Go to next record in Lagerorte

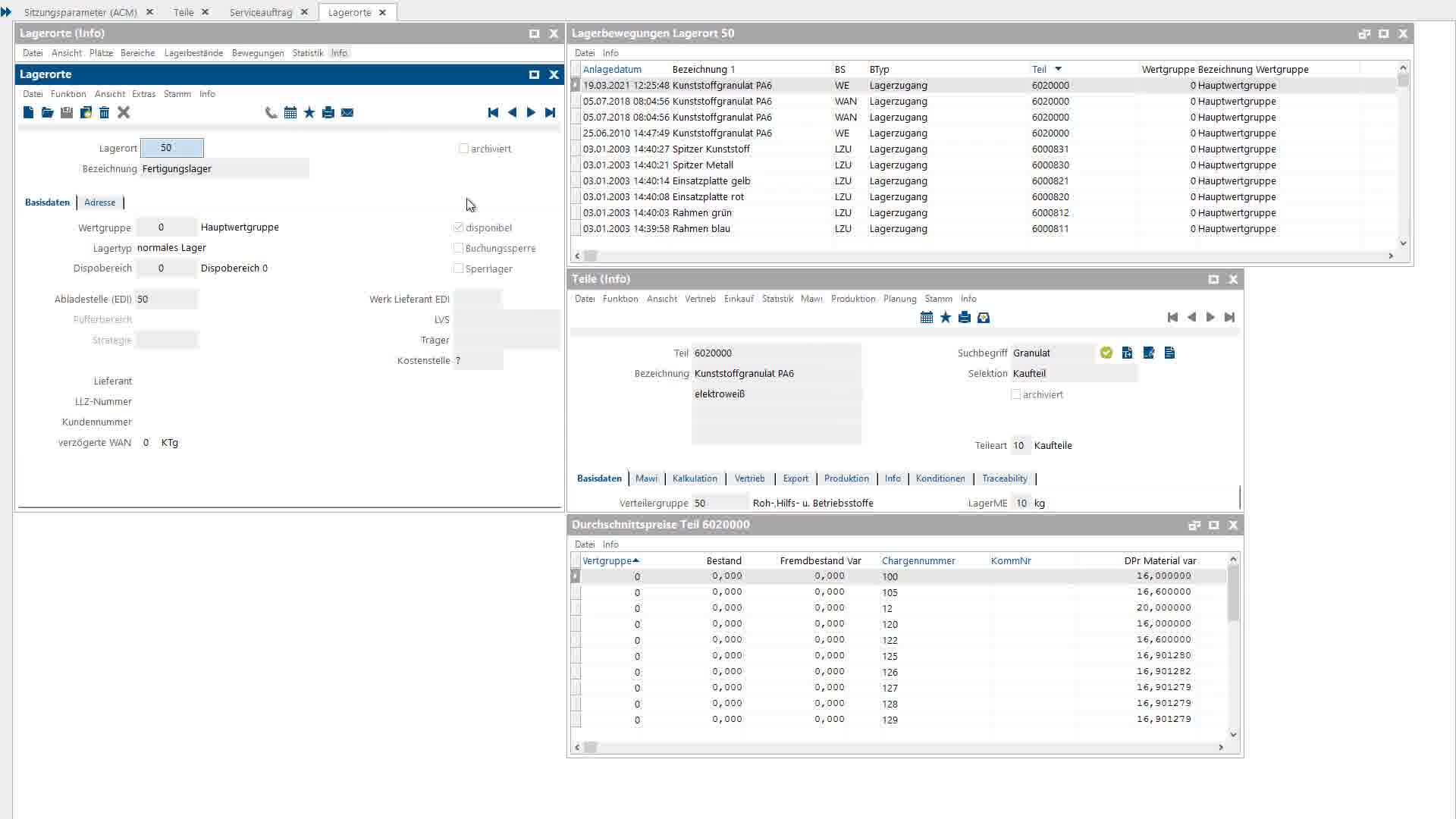(x=531, y=112)
